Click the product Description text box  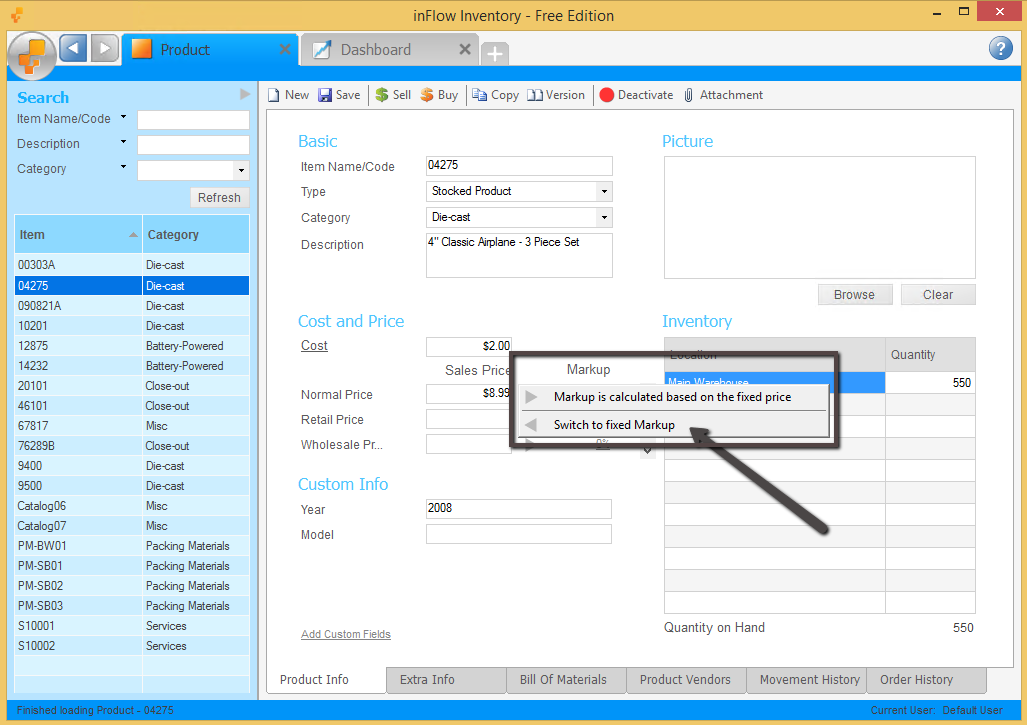tap(519, 255)
